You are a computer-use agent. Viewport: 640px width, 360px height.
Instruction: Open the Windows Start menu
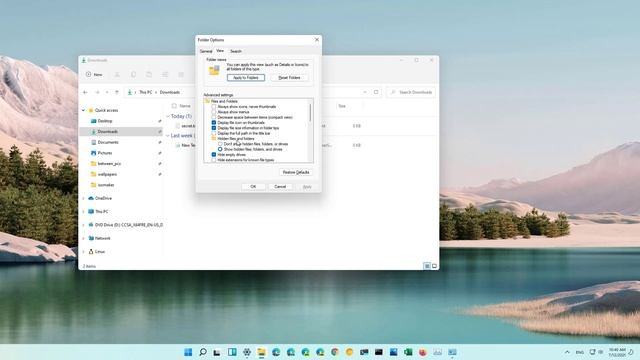tap(188, 352)
